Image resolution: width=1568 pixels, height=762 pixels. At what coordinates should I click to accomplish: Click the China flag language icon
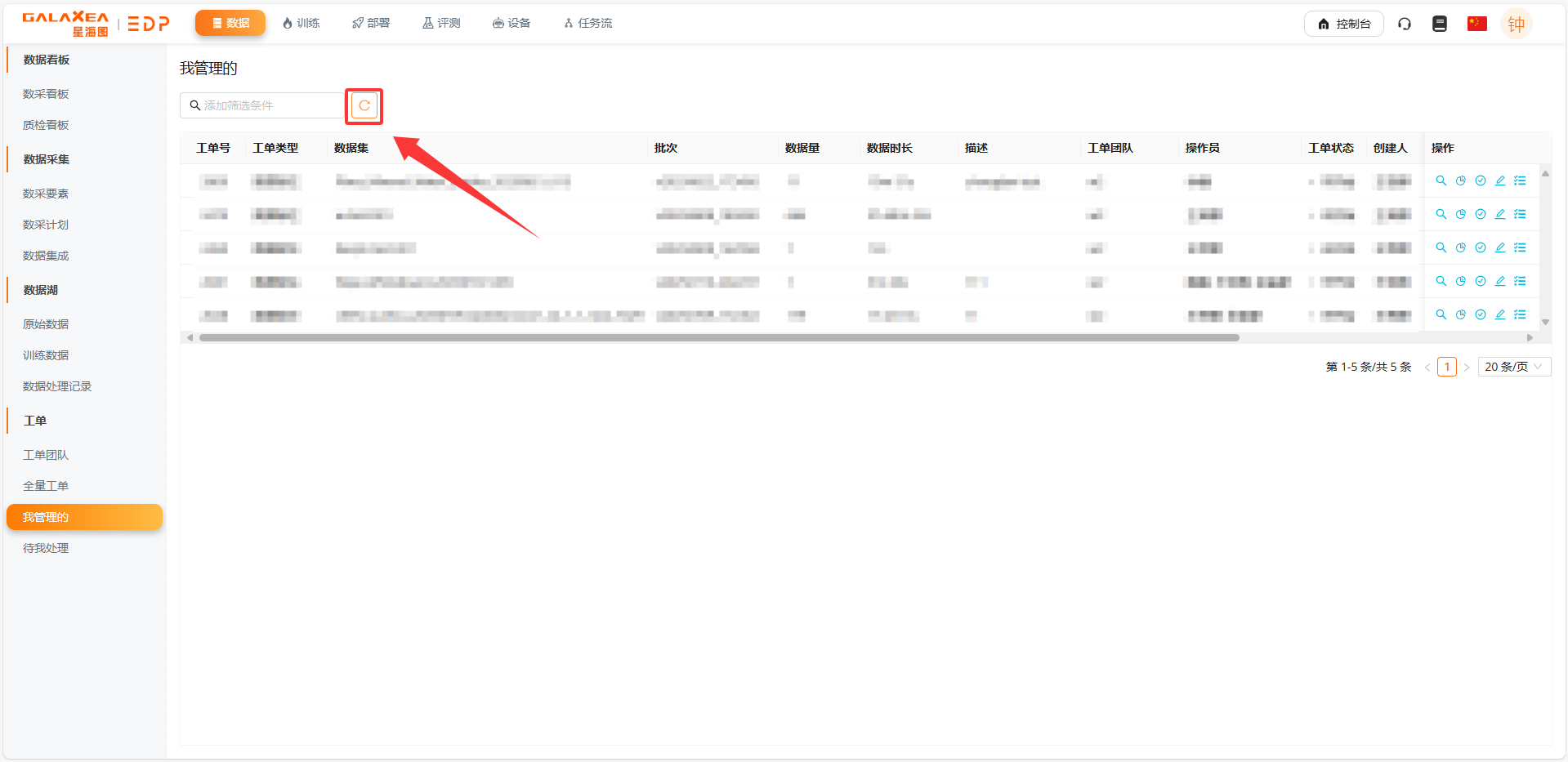click(x=1476, y=24)
